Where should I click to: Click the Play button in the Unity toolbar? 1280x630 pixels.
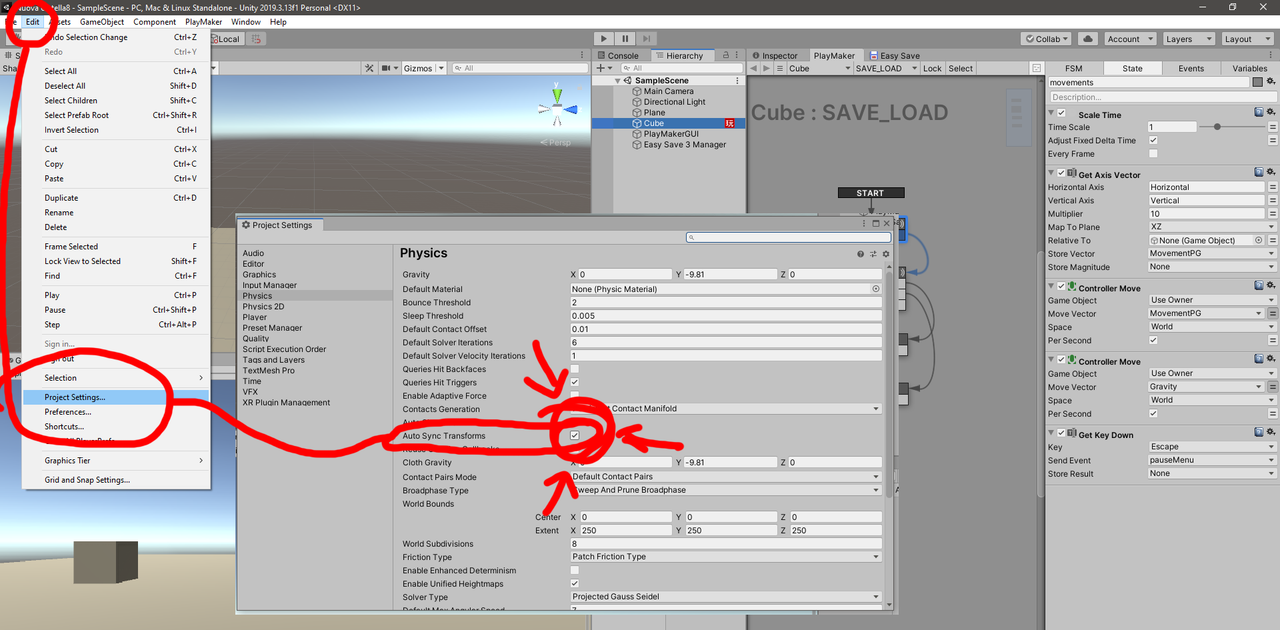[x=604, y=39]
